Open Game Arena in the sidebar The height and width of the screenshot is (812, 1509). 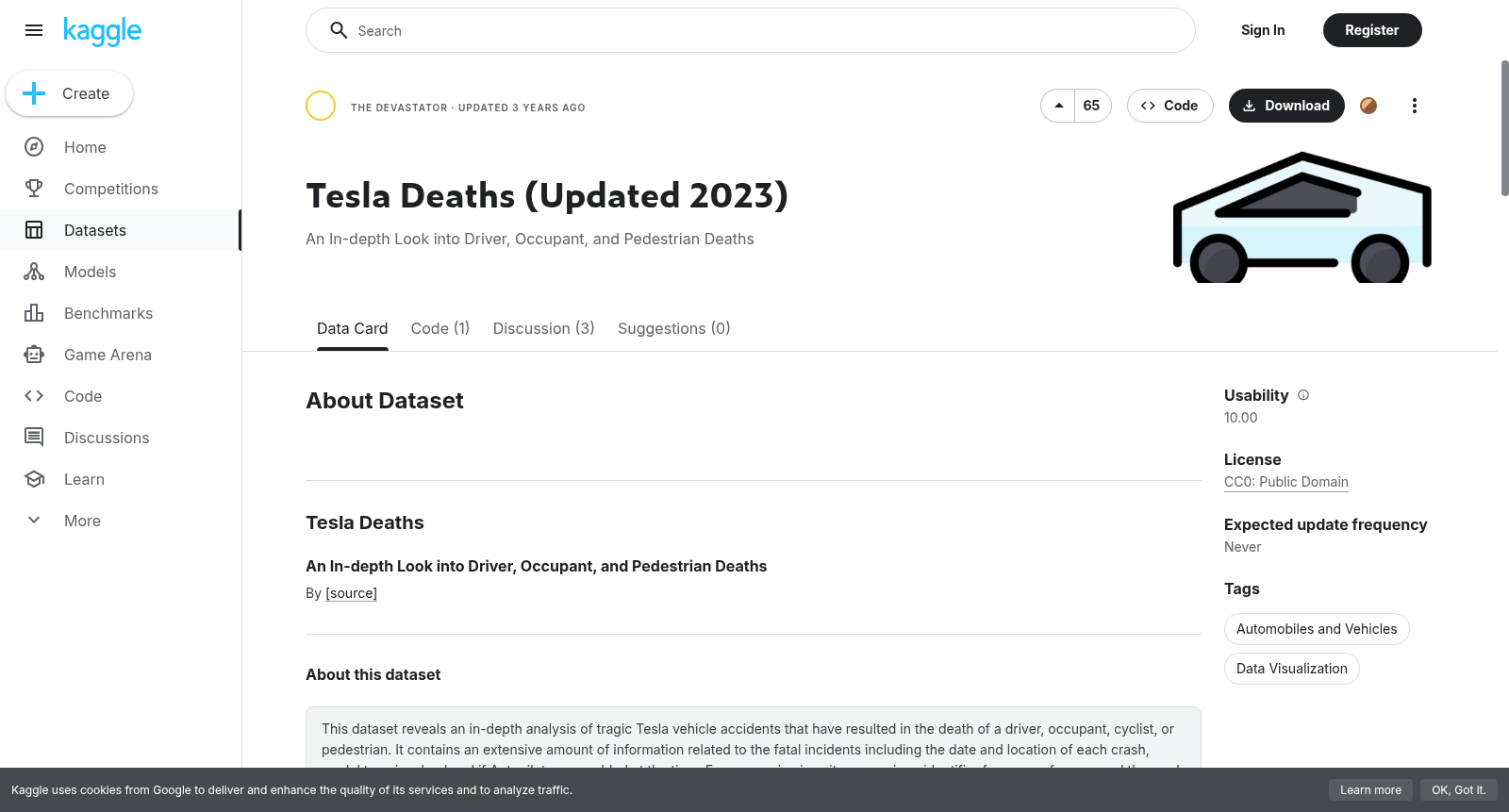pos(121,355)
